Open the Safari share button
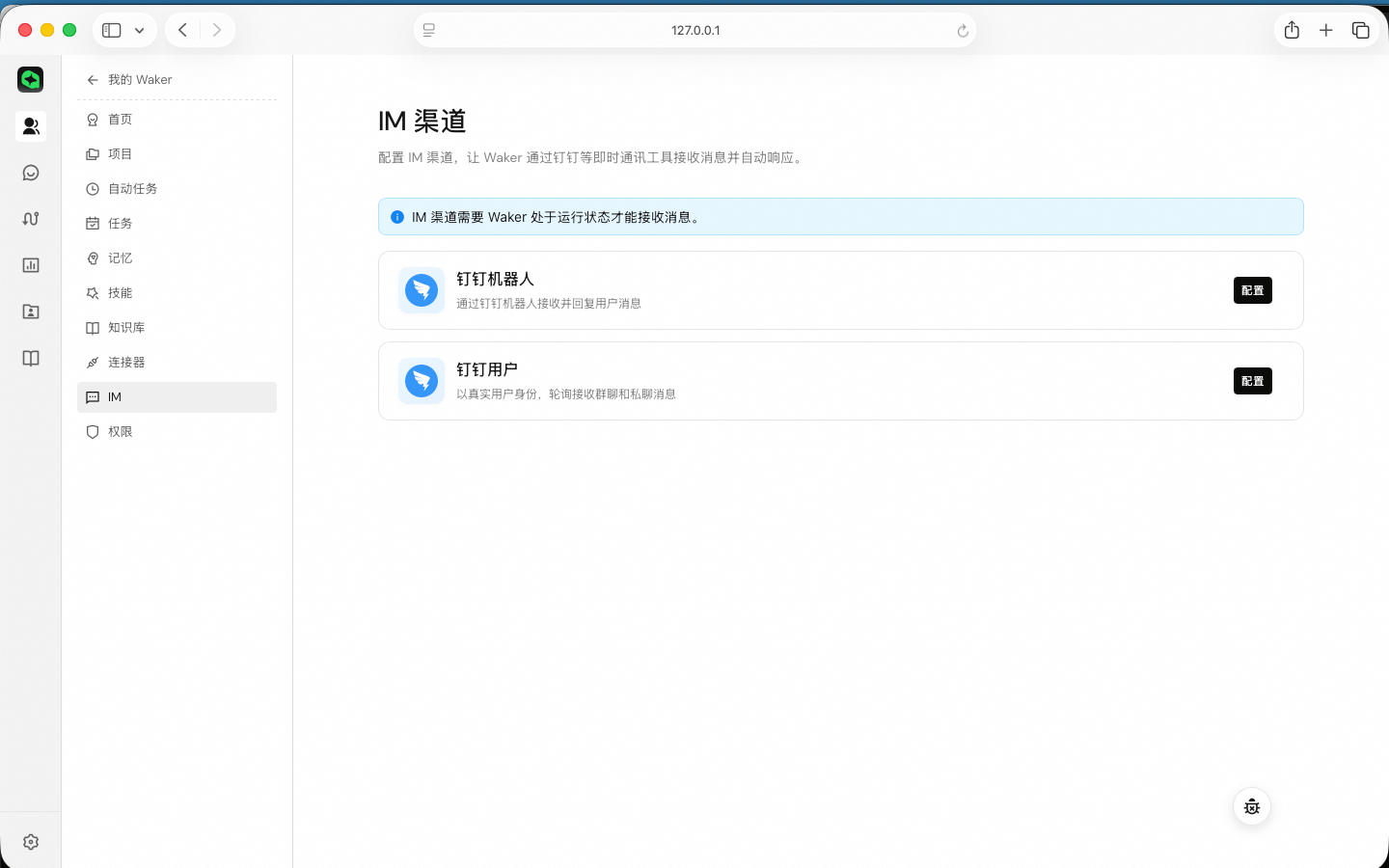Viewport: 1389px width, 868px height. click(1292, 30)
